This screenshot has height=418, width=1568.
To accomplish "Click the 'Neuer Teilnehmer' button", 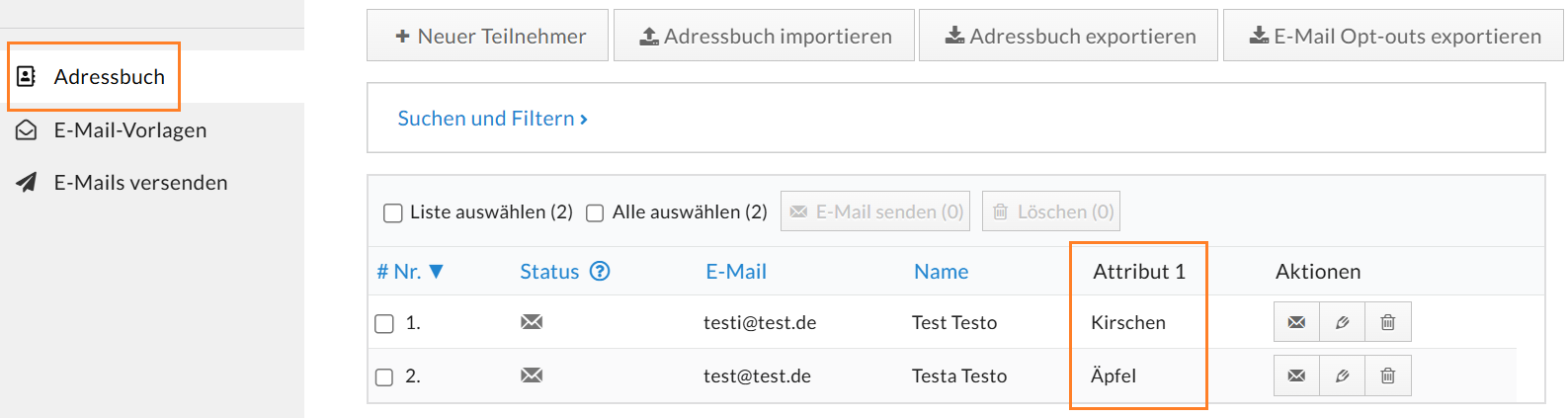I will pos(488,37).
